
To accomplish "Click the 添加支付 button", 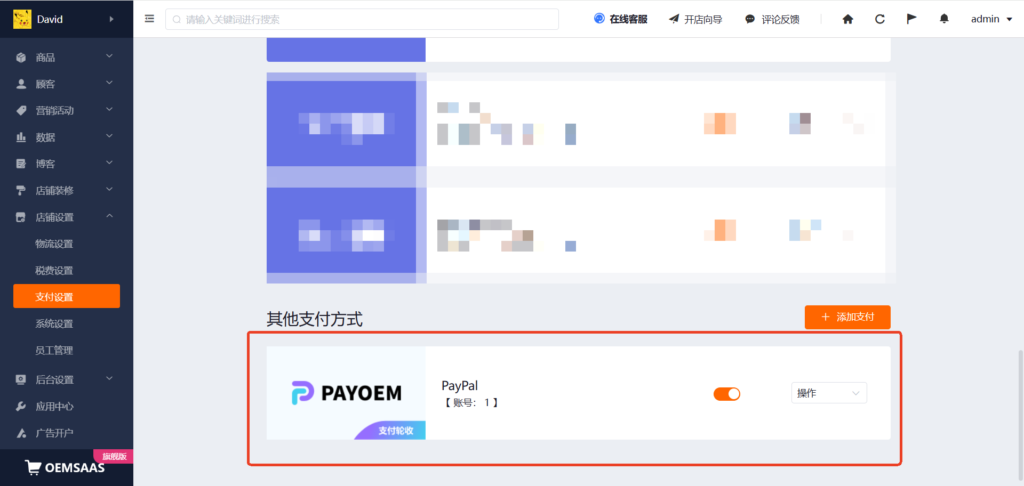I will [847, 317].
